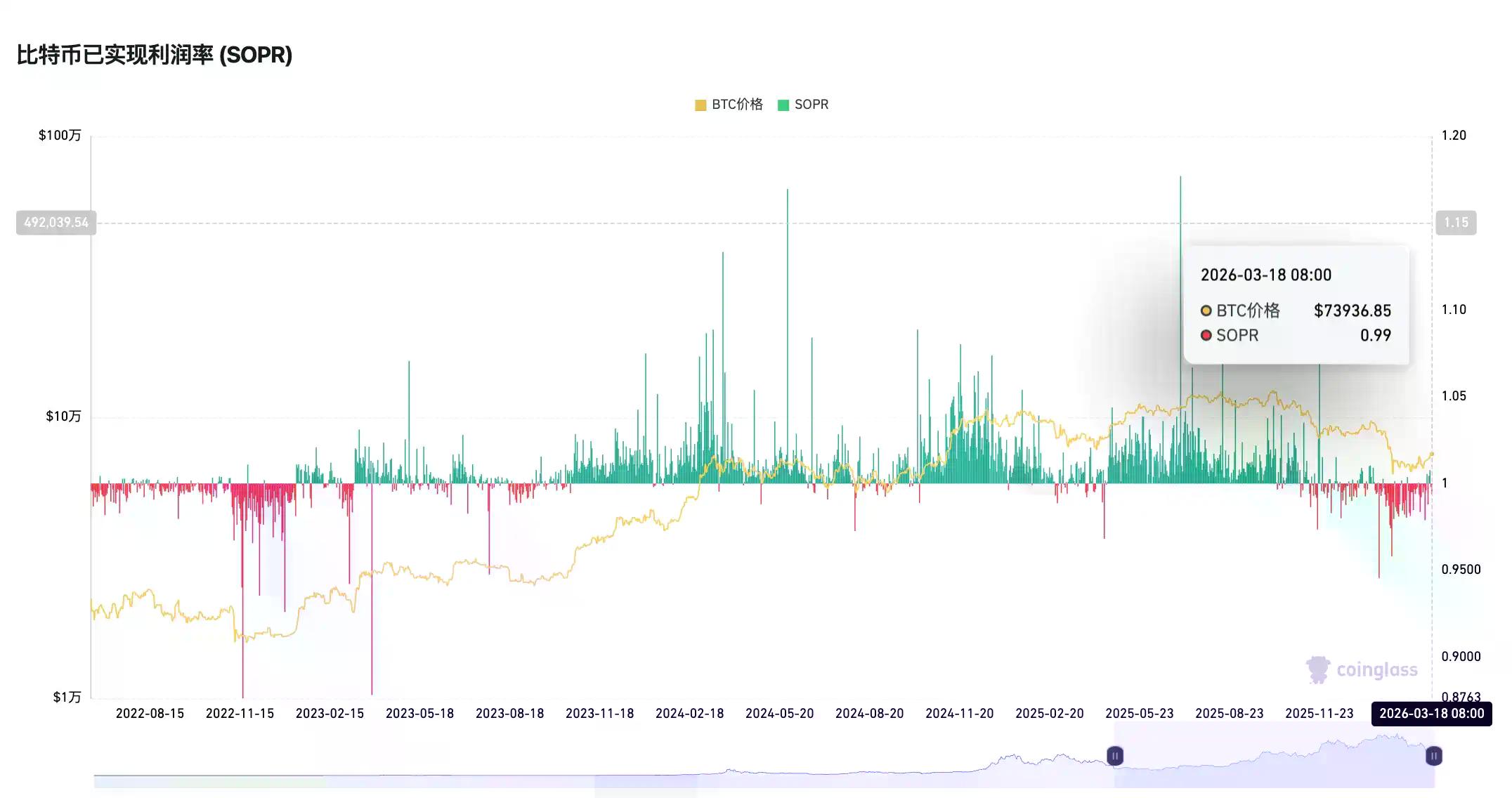Click the chart title 比特币已实现利润率 (SOPR)
1512x798 pixels.
154,55
